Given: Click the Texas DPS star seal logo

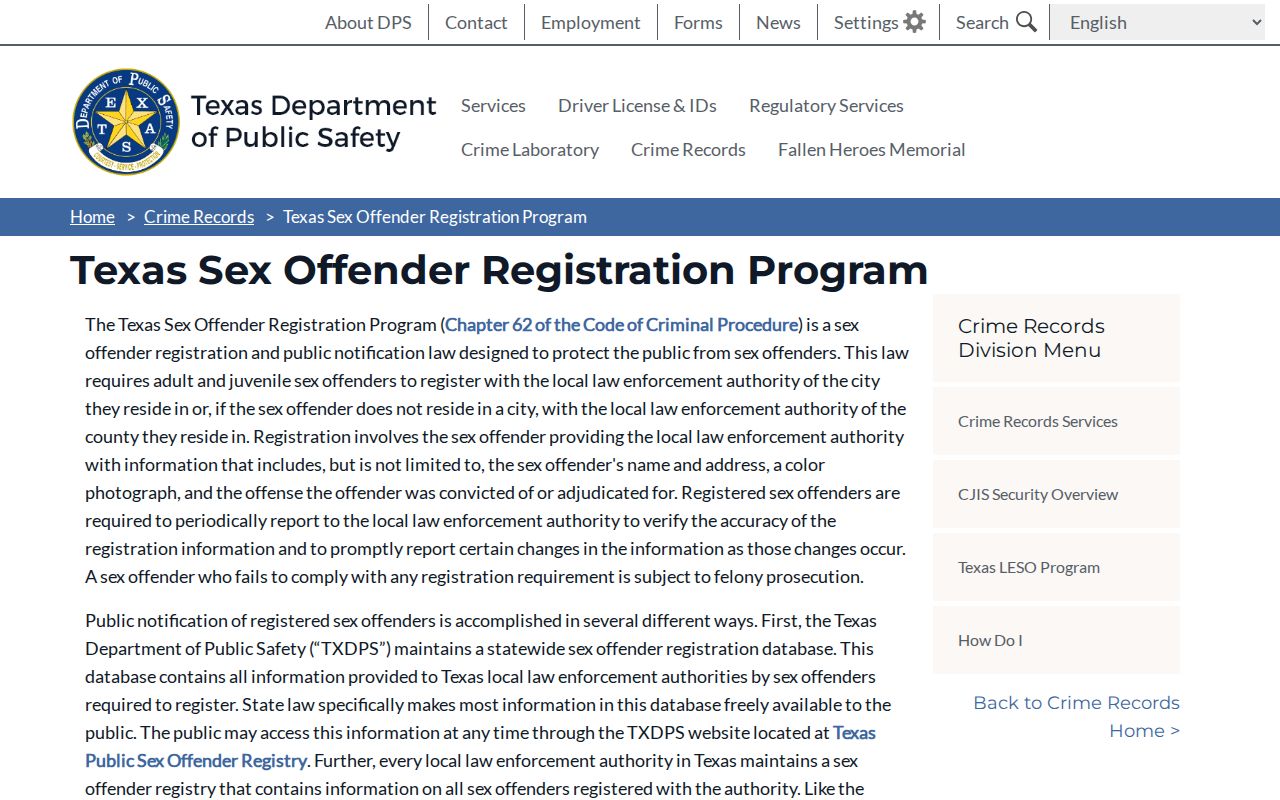Looking at the screenshot, I should [126, 122].
